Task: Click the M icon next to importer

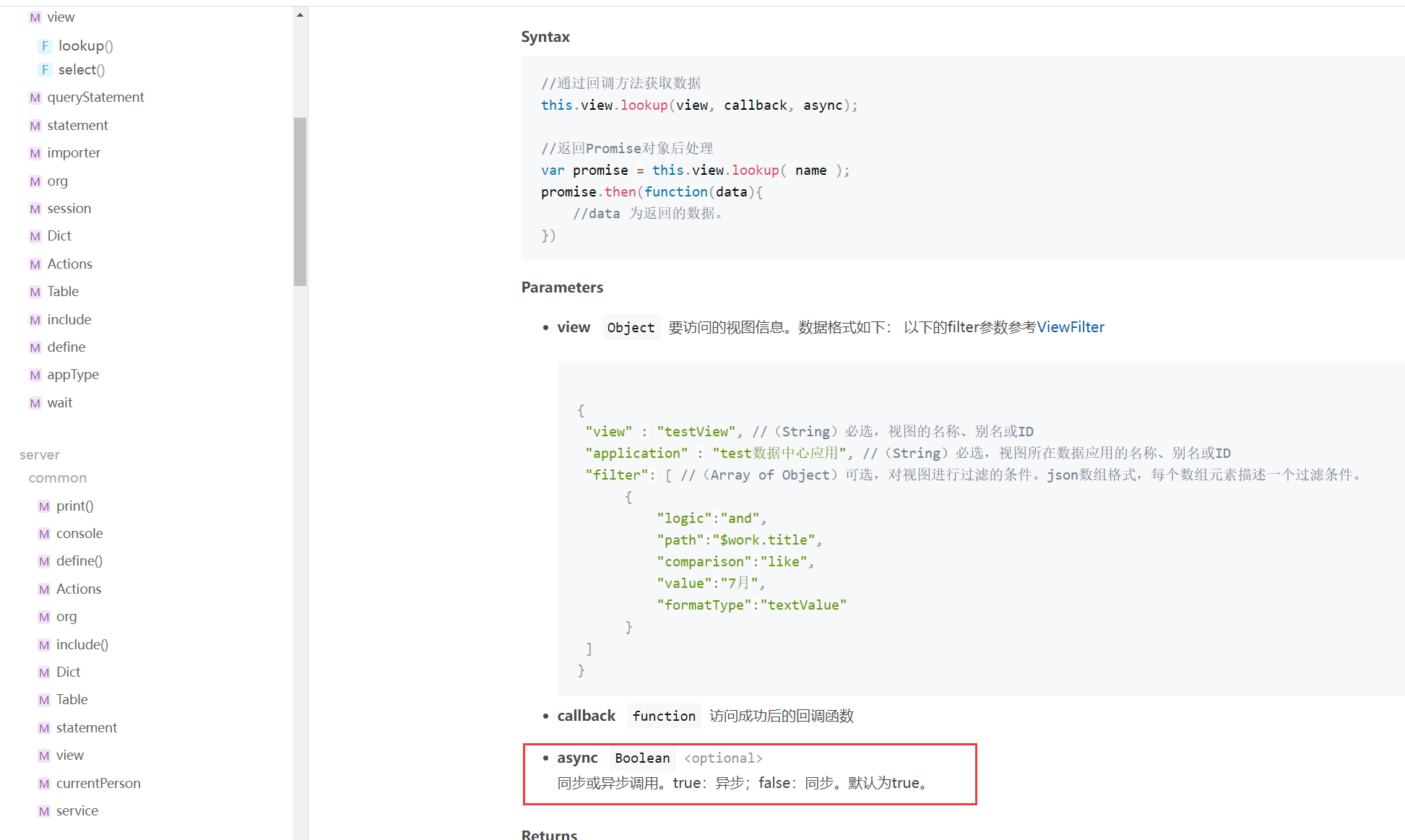Action: point(35,153)
